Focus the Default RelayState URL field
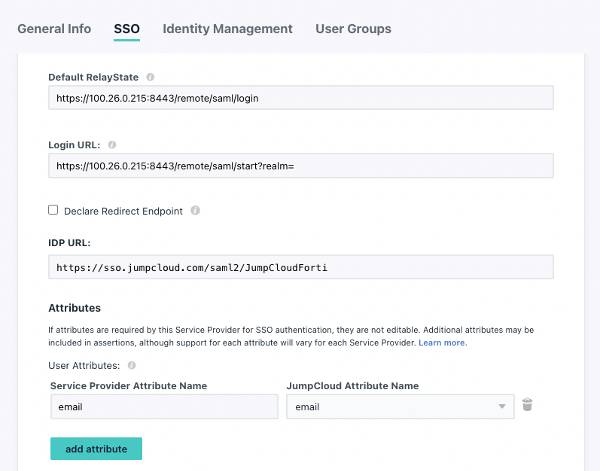The width and height of the screenshot is (600, 471). click(x=300, y=98)
